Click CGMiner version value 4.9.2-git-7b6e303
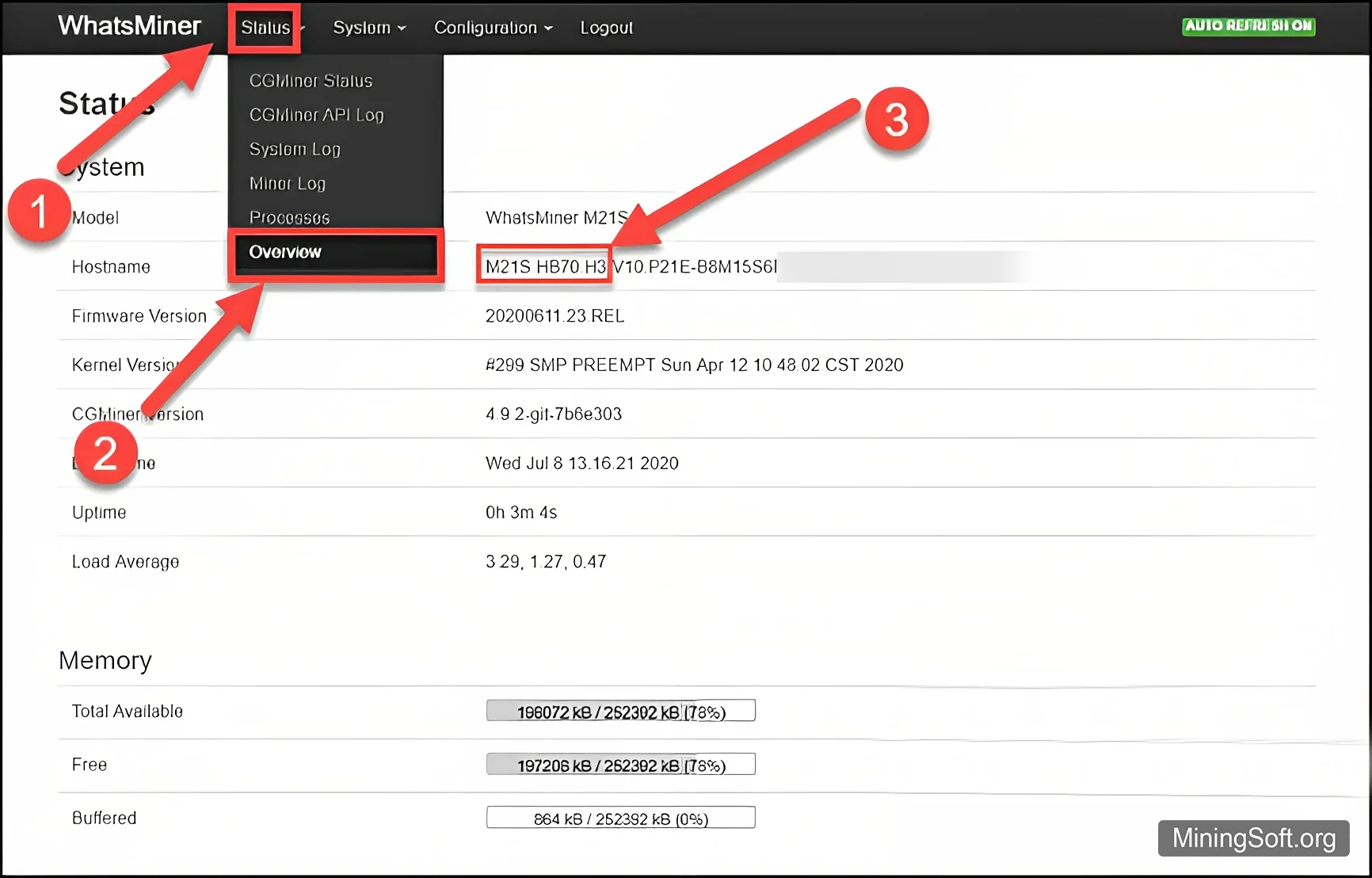The image size is (1372, 878). pyautogui.click(x=554, y=414)
